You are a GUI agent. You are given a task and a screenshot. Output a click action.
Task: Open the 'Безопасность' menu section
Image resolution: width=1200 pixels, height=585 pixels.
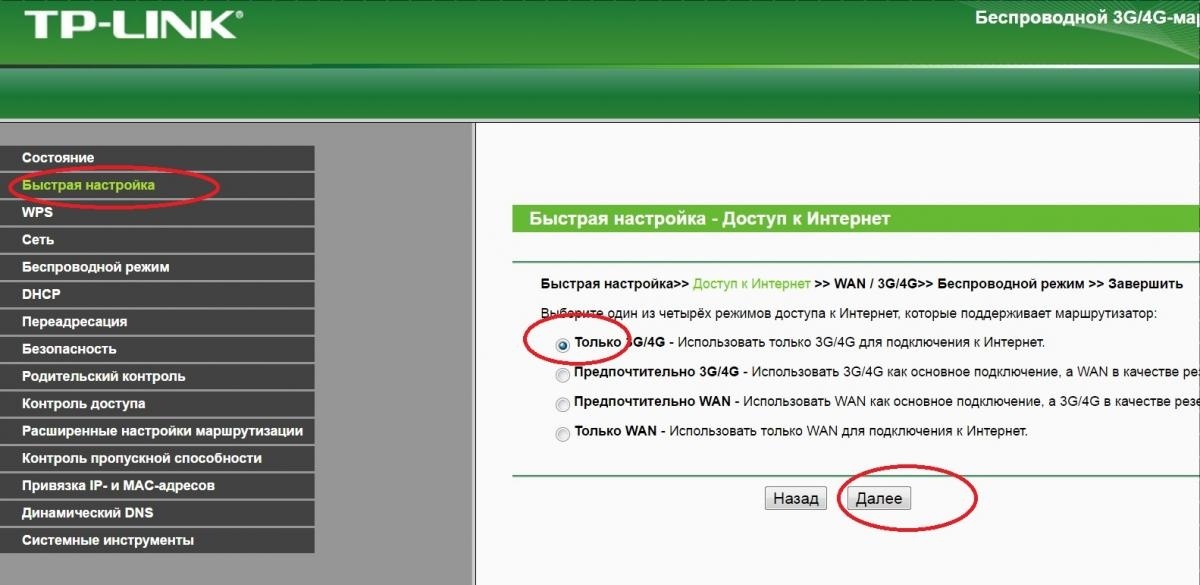(69, 349)
